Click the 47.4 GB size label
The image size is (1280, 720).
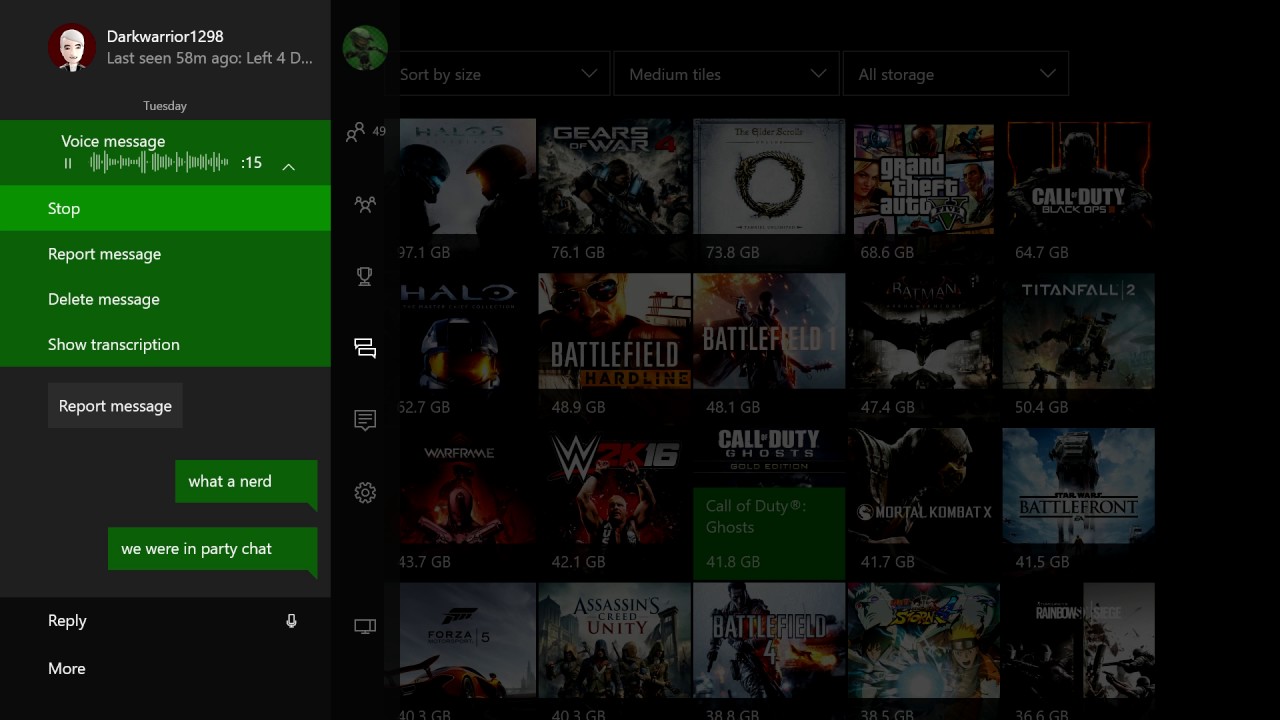[887, 407]
